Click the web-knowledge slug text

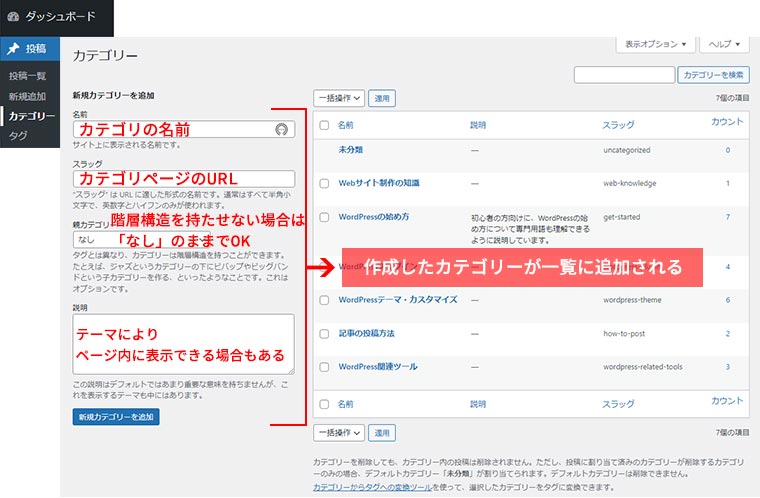point(630,183)
